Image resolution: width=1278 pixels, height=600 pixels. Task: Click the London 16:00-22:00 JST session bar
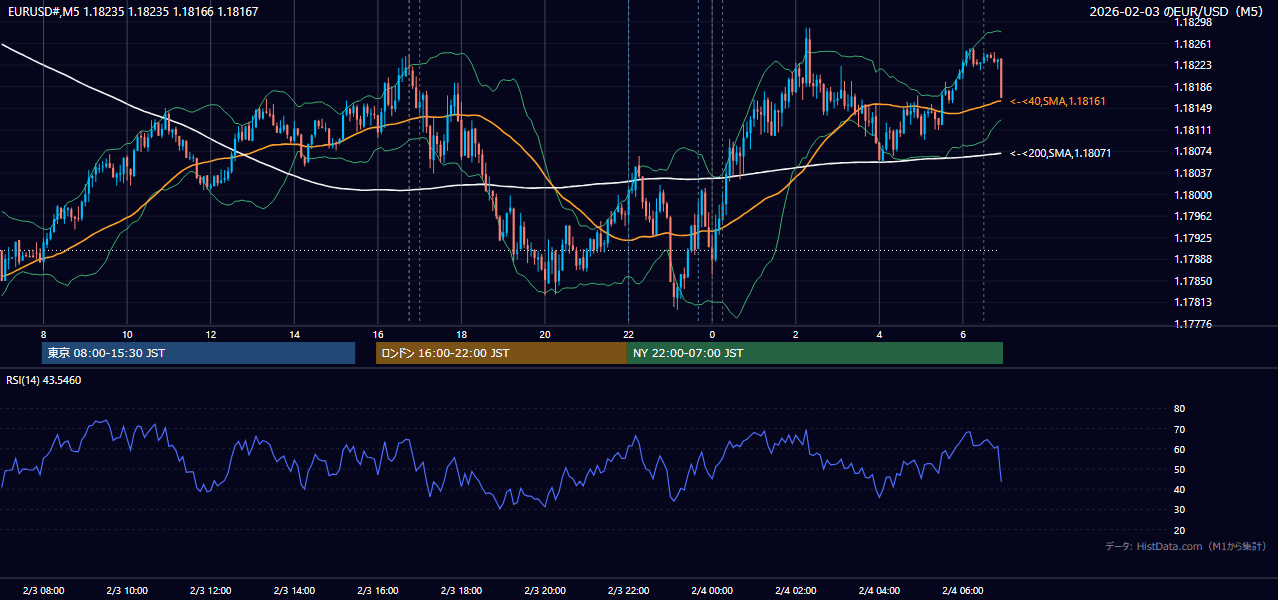coord(501,353)
